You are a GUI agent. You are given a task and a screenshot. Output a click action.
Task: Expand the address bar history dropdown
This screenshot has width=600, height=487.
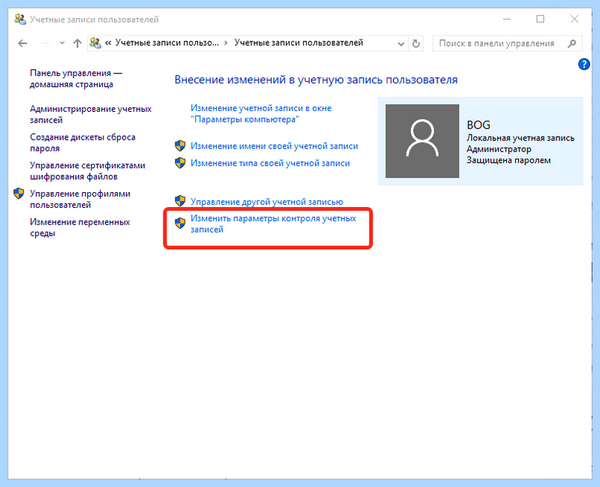click(401, 44)
